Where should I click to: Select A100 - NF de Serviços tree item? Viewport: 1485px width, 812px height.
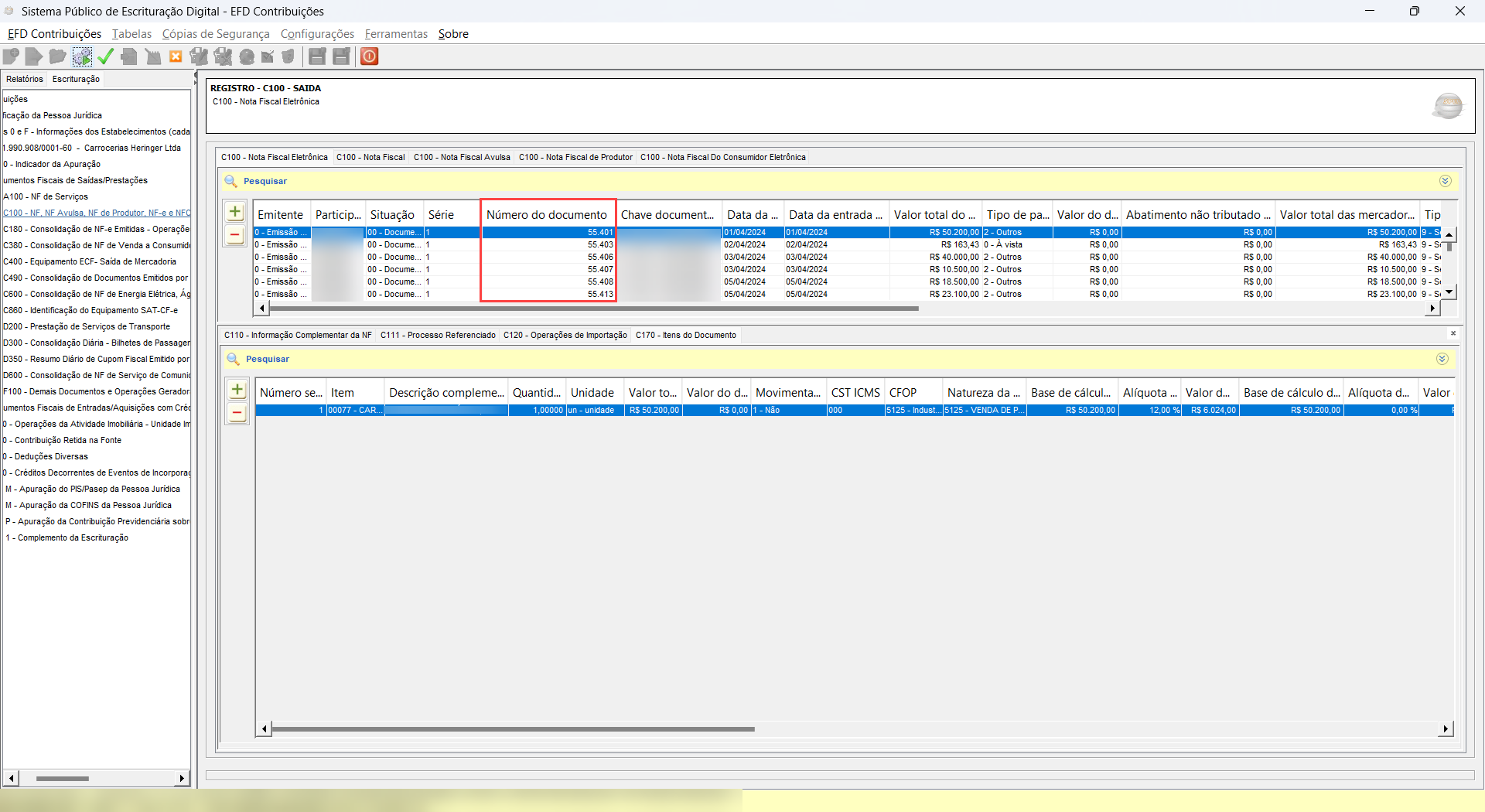tap(46, 196)
